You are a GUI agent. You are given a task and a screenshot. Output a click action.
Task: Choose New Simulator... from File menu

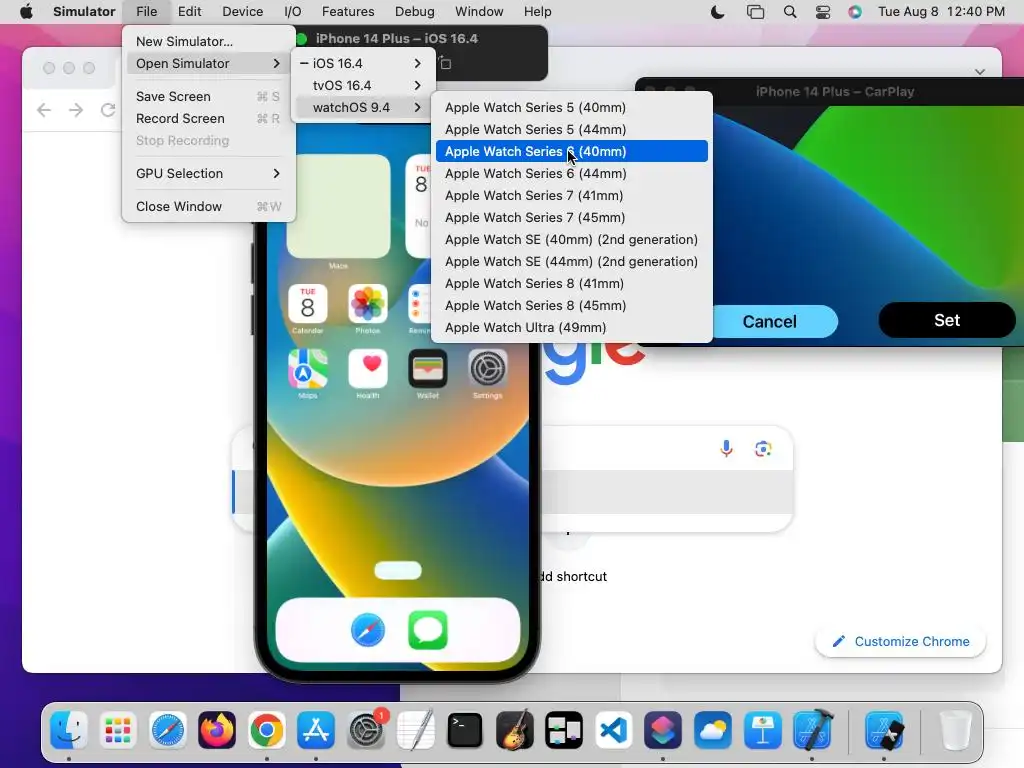208,41
